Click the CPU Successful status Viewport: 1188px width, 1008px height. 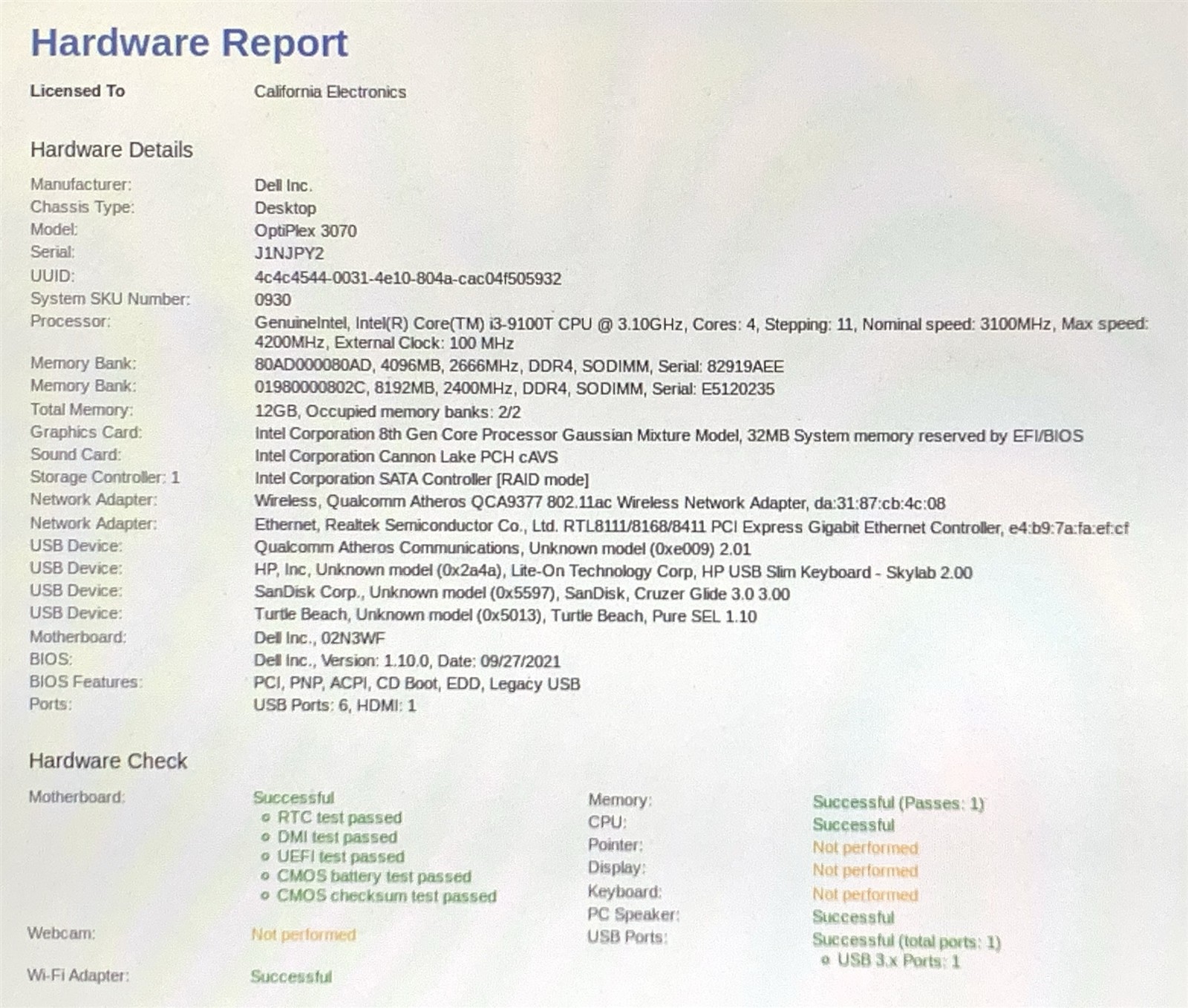click(853, 825)
